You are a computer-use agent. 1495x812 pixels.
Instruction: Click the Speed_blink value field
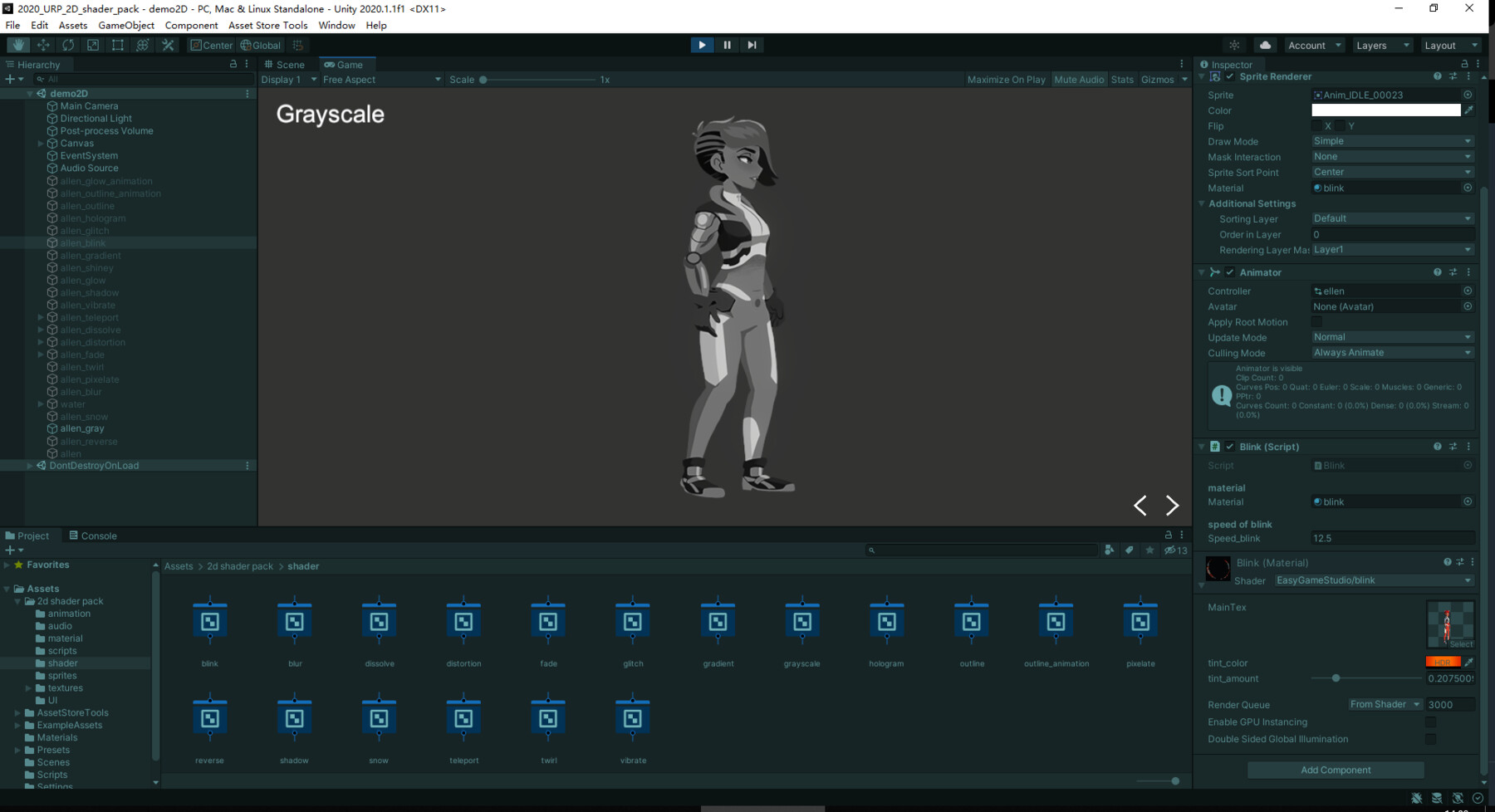point(1393,538)
